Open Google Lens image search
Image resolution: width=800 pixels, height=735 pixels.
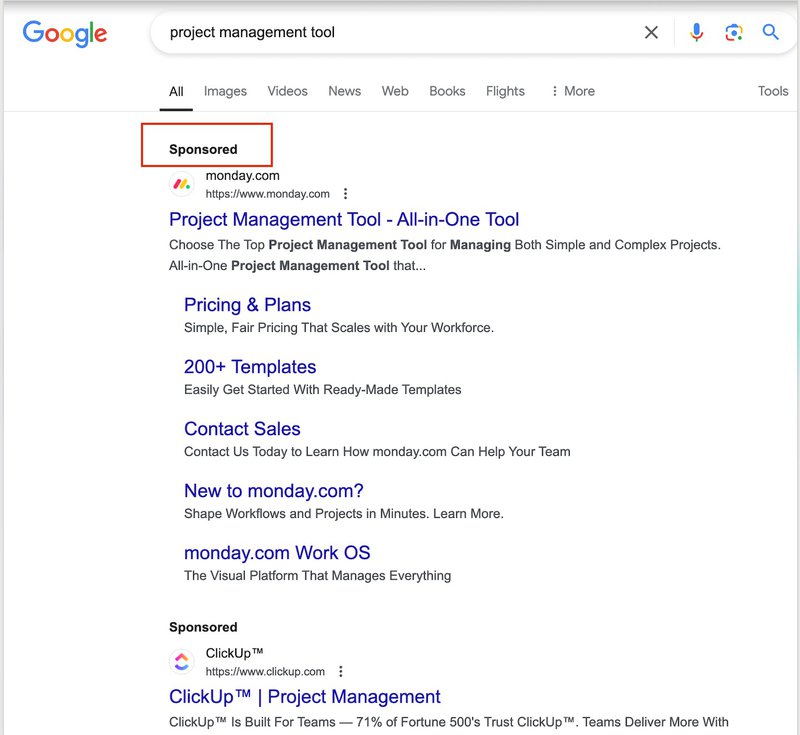pos(734,33)
